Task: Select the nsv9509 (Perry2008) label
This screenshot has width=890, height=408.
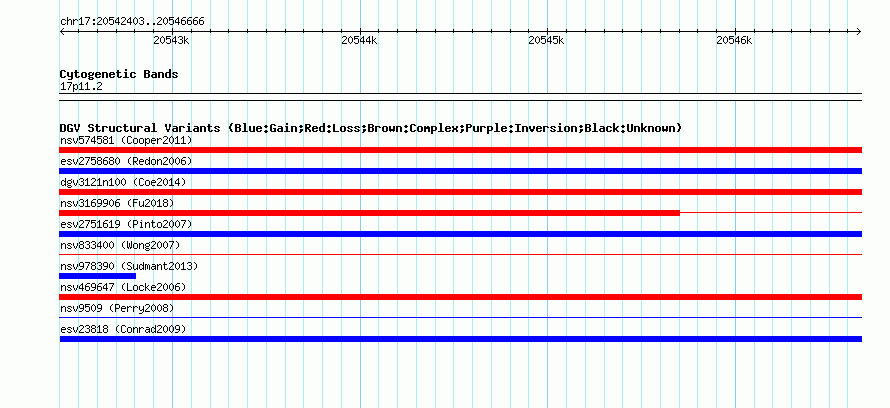Action: tap(117, 308)
